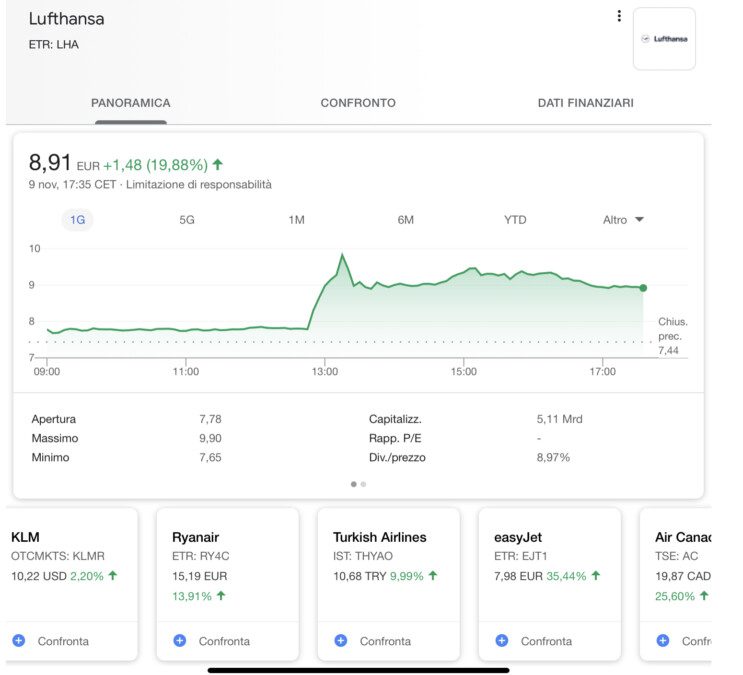Select the 1G chart range
Viewport: 743px width, 675px height.
click(78, 220)
